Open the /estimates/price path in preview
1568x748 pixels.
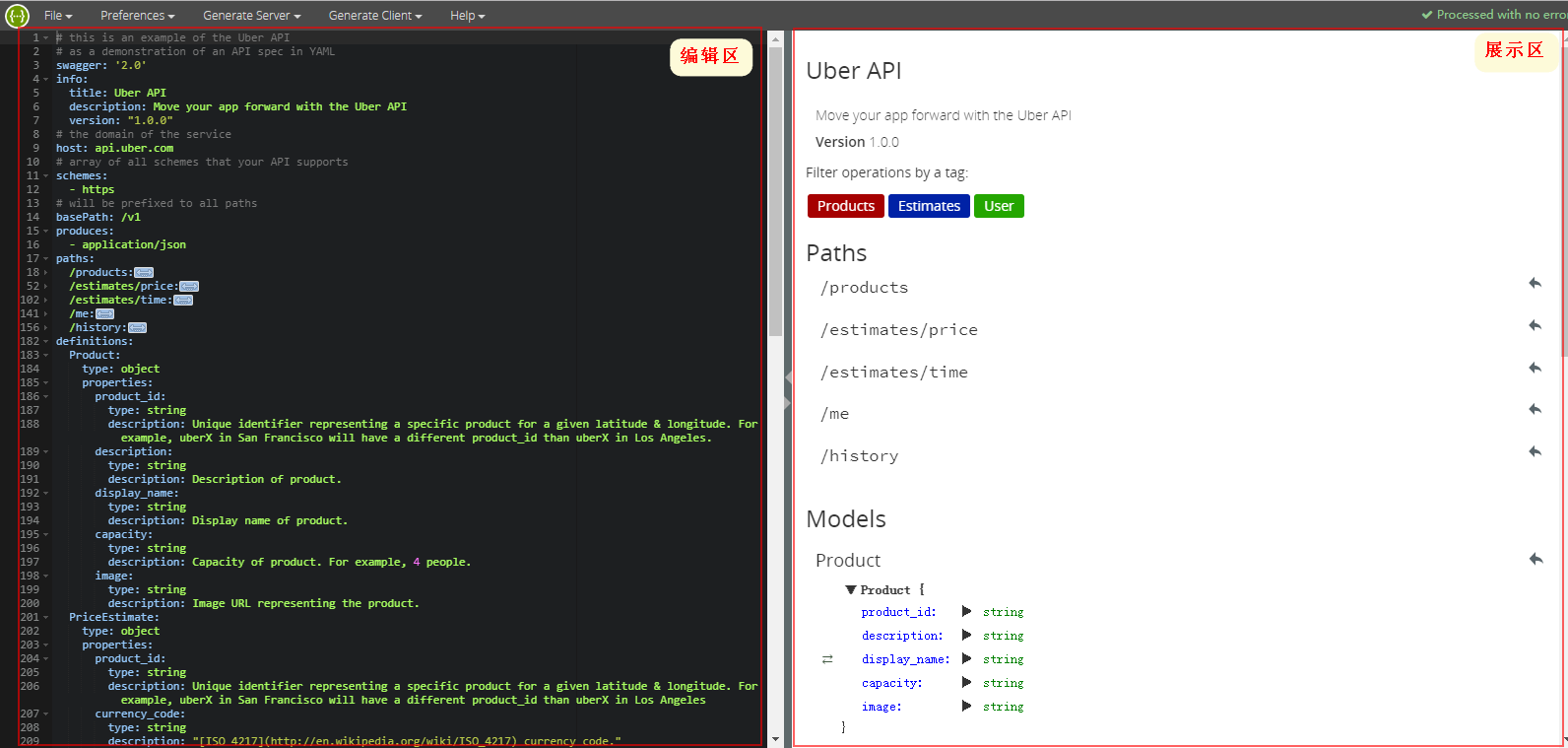click(899, 330)
